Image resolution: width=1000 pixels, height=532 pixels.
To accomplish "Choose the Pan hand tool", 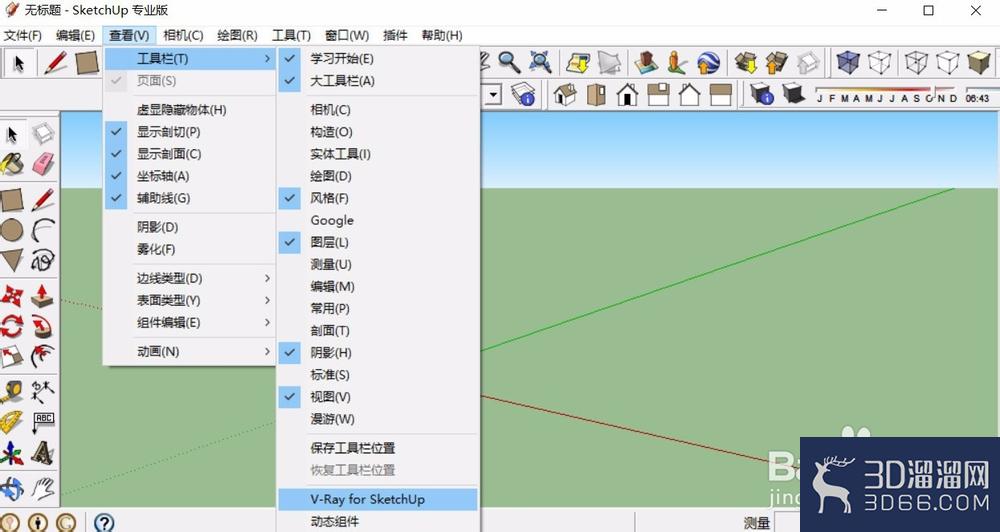I will click(x=42, y=489).
